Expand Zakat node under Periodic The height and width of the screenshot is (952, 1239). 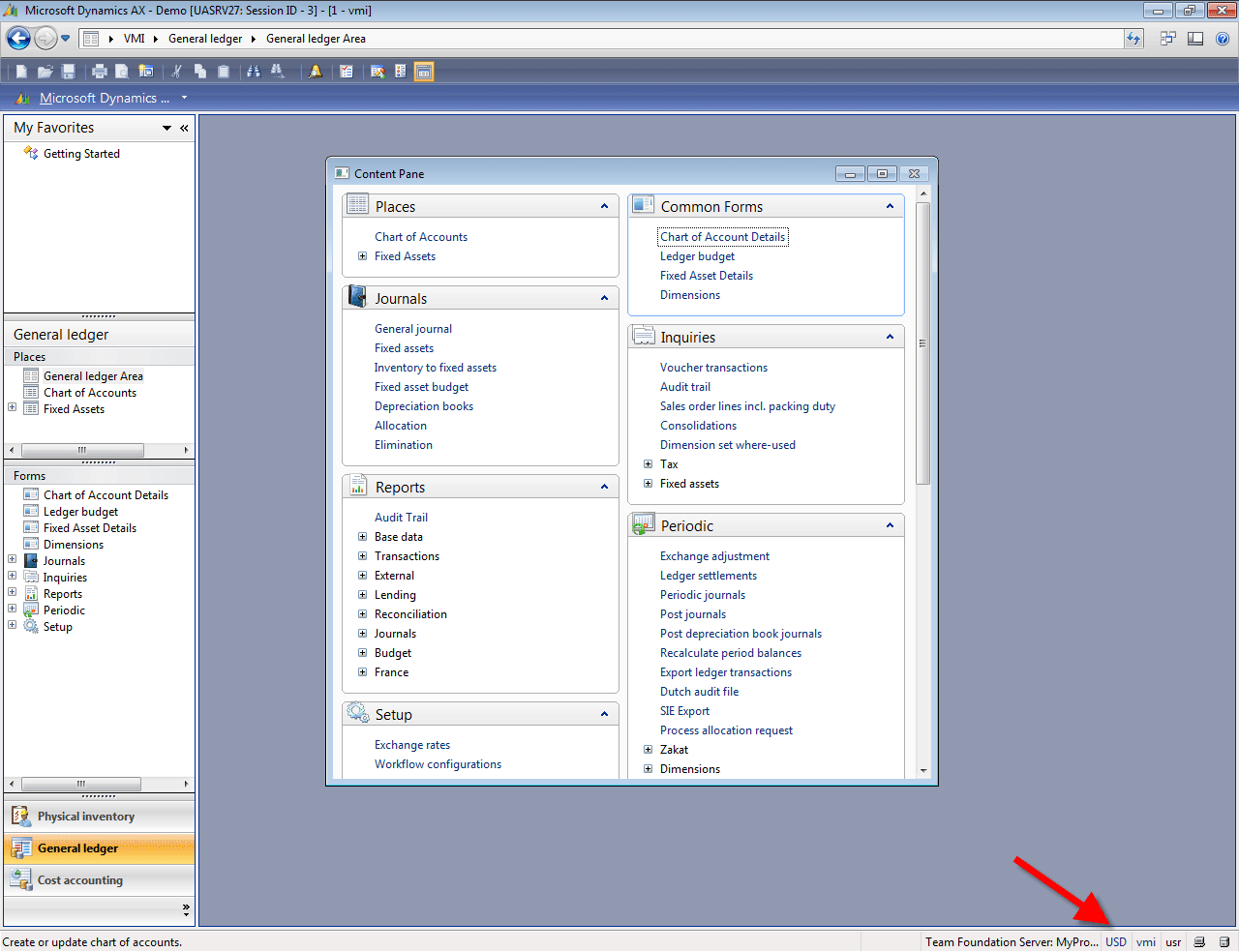(x=648, y=750)
